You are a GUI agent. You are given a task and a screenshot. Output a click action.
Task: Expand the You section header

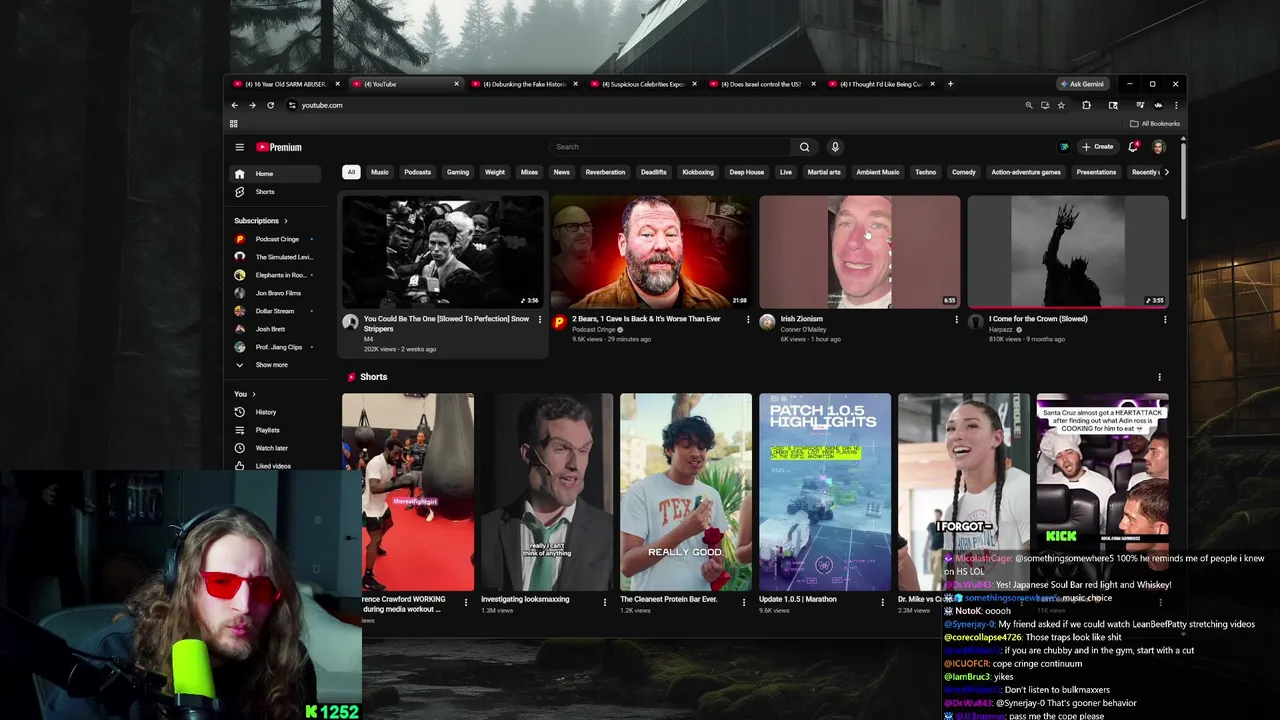pos(245,394)
